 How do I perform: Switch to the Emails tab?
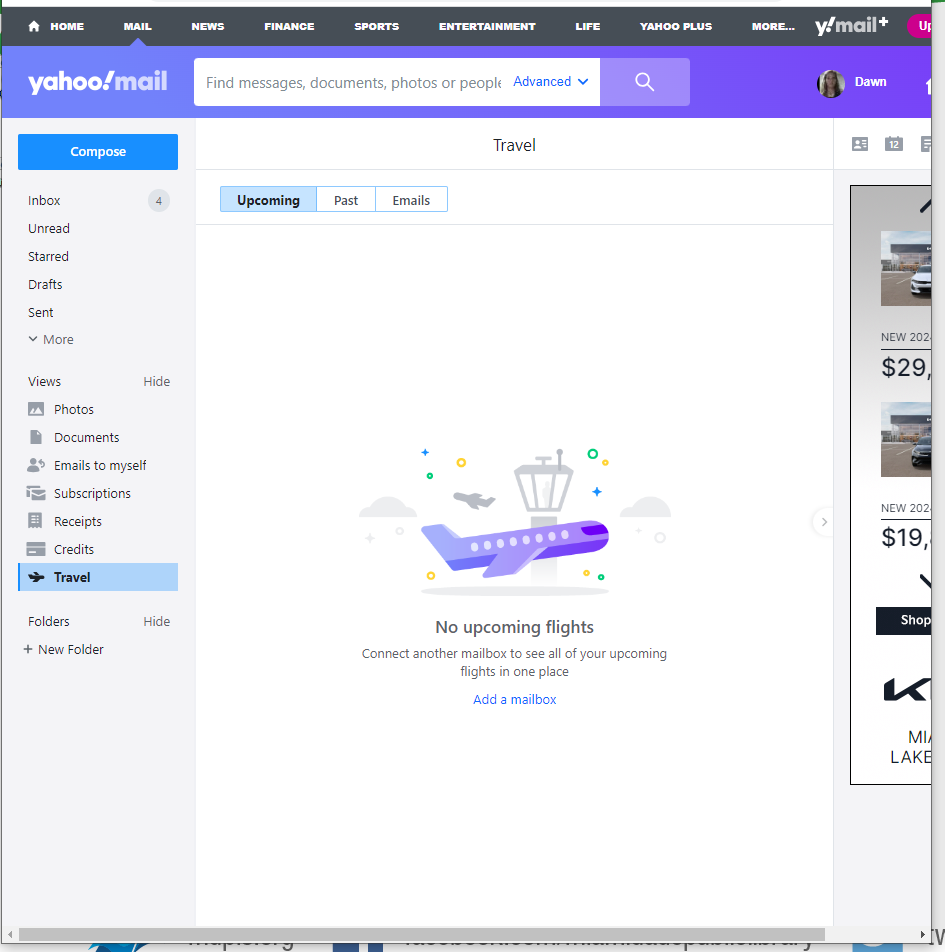411,200
